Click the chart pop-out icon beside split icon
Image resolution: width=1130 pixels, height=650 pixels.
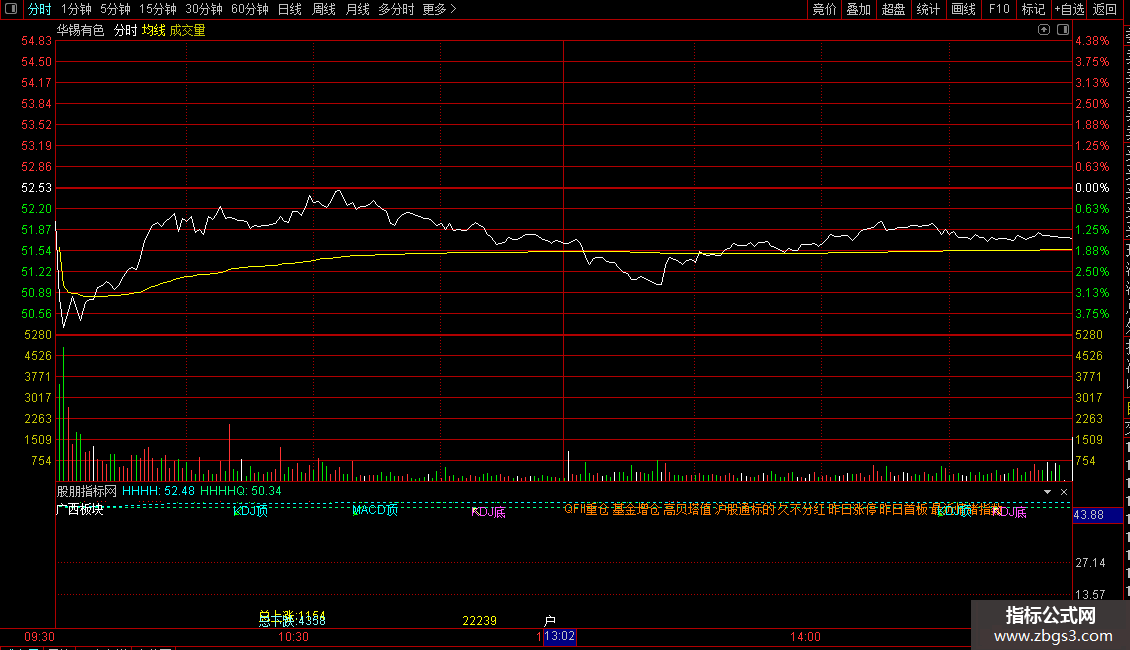click(1044, 30)
